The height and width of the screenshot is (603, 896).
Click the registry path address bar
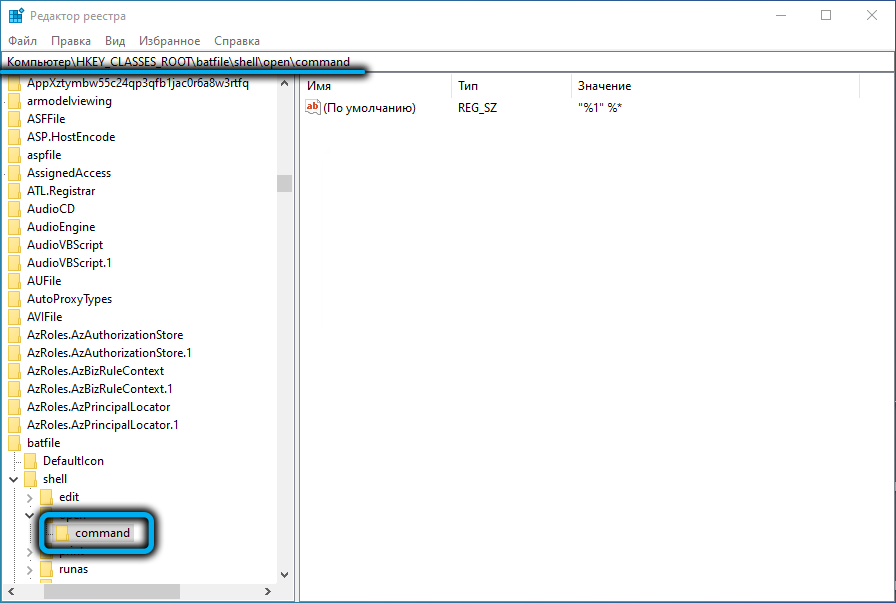[448, 62]
